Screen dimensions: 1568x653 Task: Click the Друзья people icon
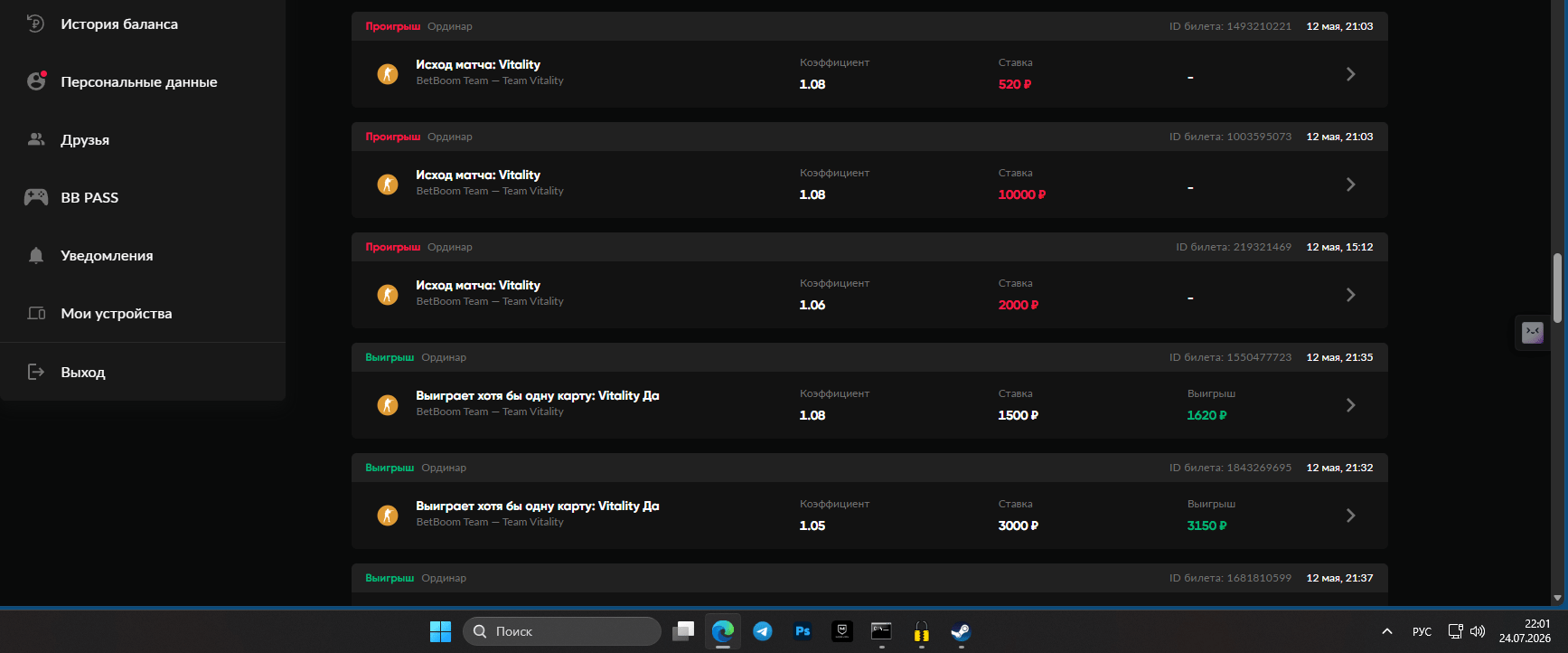pyautogui.click(x=36, y=139)
